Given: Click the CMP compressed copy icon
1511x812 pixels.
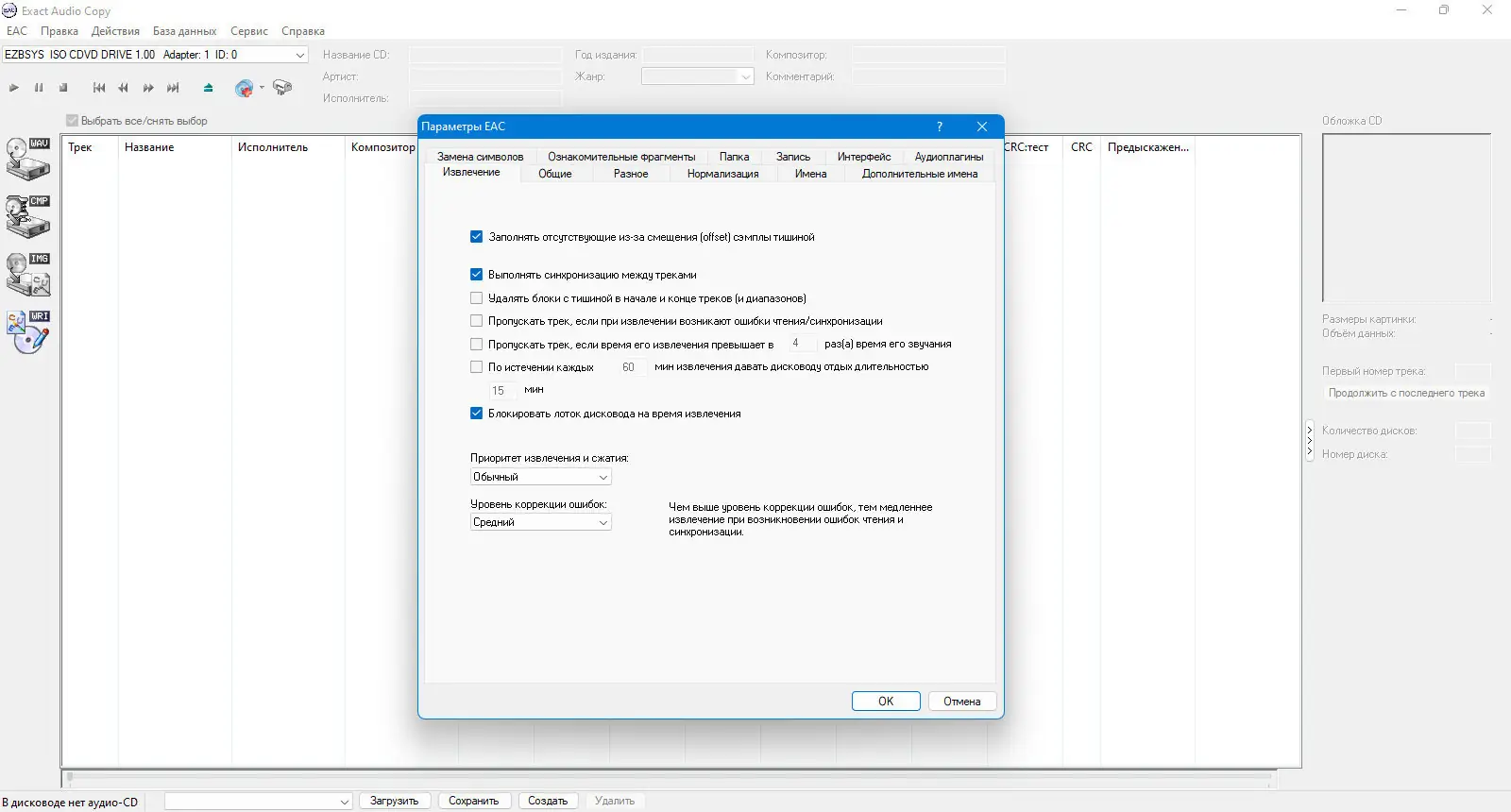Looking at the screenshot, I should pos(28,216).
